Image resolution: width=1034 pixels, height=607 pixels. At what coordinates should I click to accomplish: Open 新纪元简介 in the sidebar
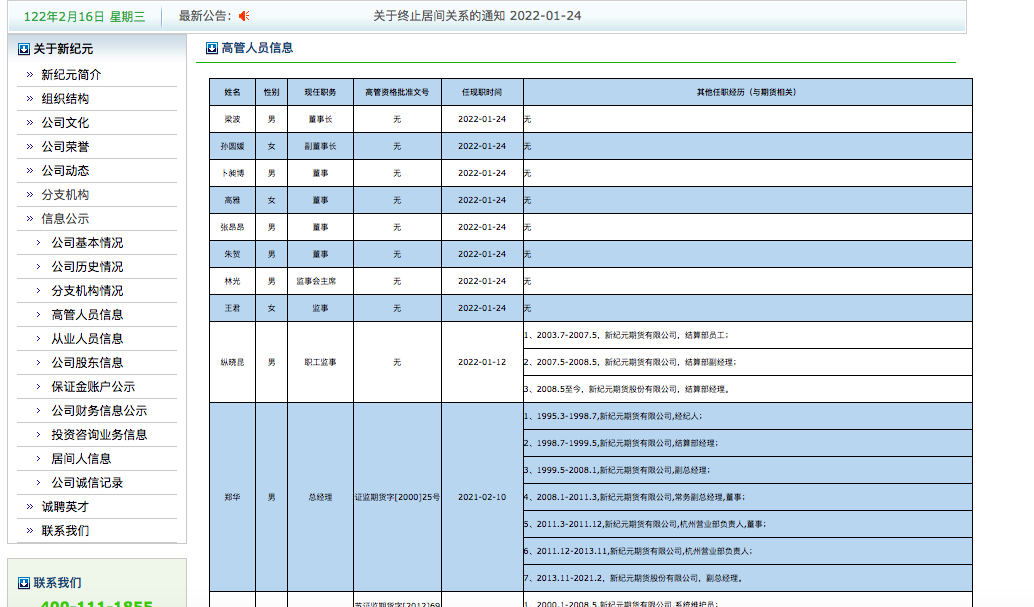point(71,75)
